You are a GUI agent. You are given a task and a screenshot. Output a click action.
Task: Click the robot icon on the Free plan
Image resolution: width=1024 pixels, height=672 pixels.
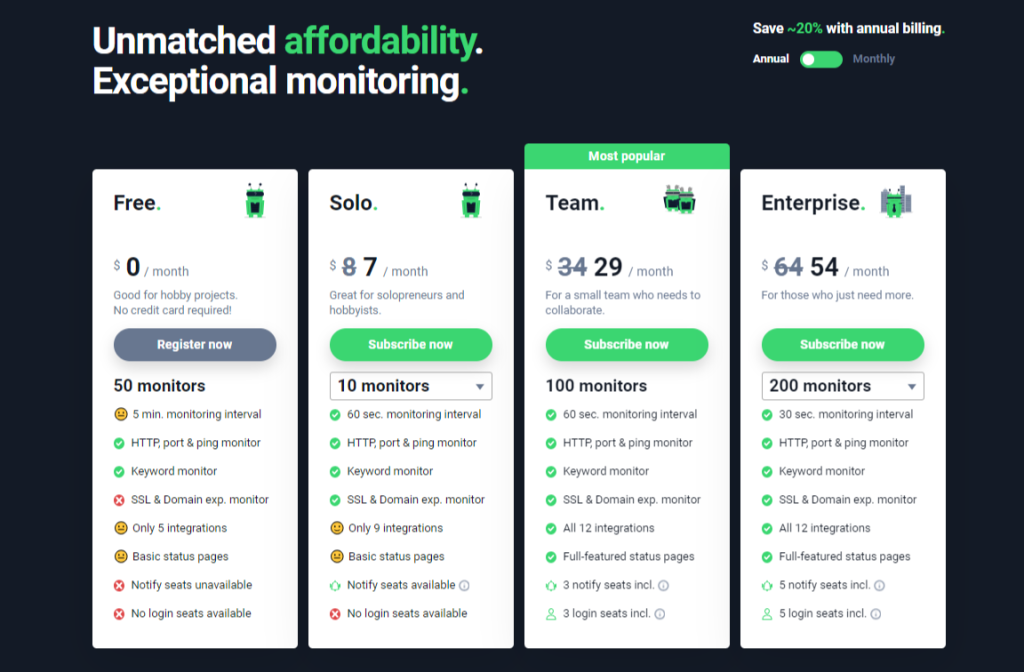pos(255,200)
